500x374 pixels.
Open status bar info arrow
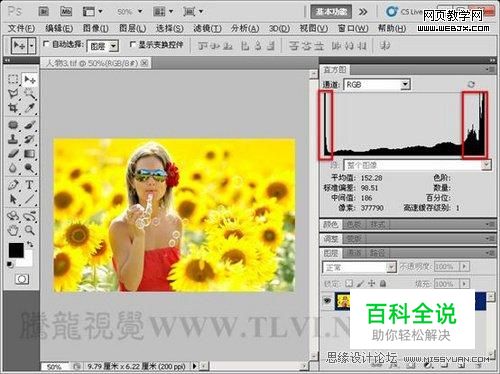[x=194, y=366]
